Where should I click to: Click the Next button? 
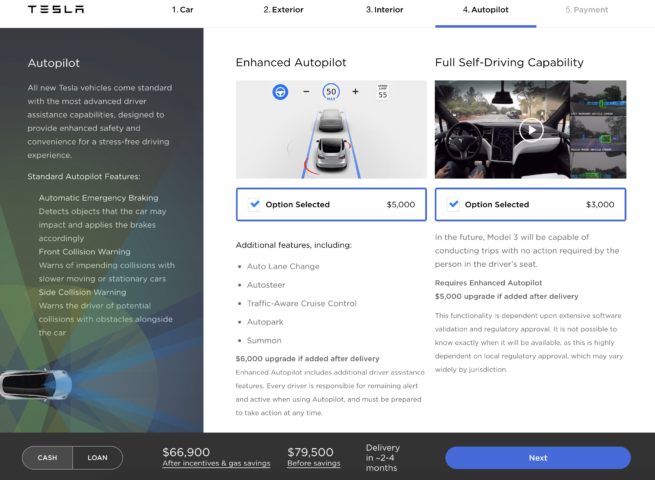(x=538, y=458)
